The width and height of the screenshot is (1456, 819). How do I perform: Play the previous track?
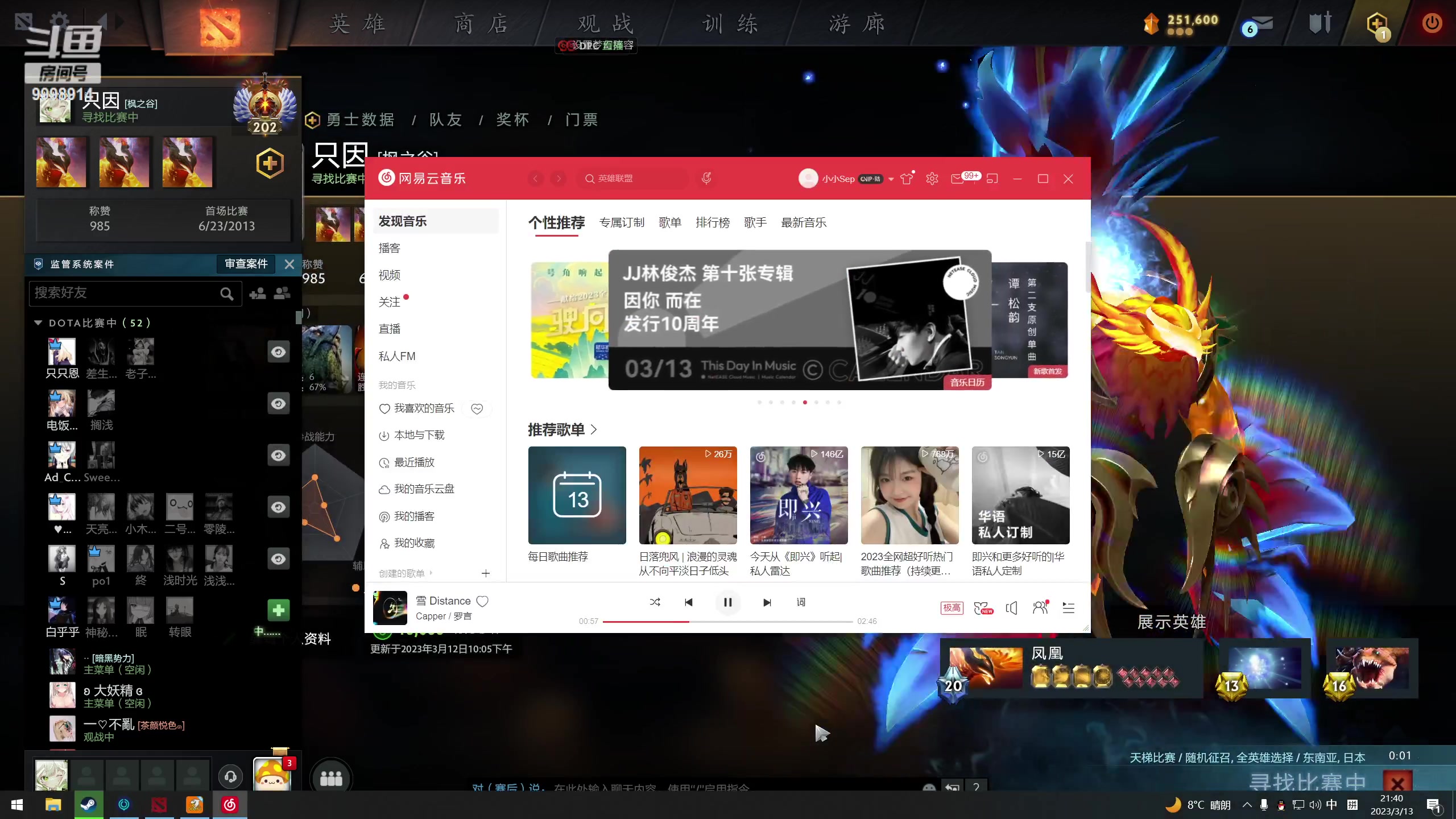pyautogui.click(x=689, y=602)
